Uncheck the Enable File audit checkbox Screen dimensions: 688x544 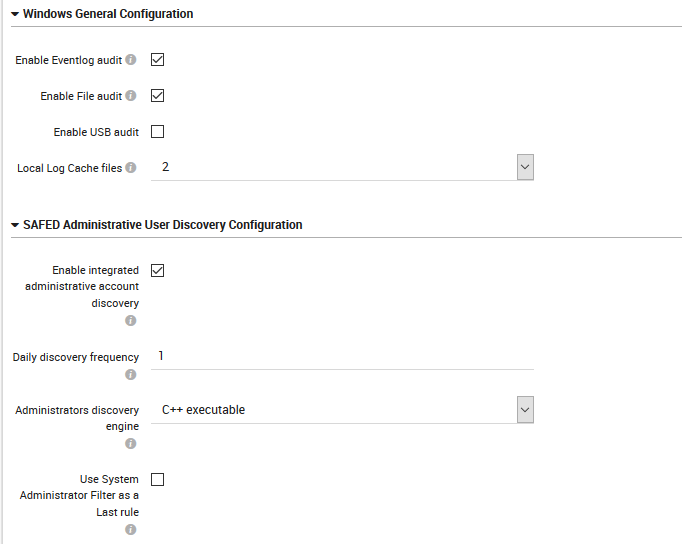[x=157, y=96]
